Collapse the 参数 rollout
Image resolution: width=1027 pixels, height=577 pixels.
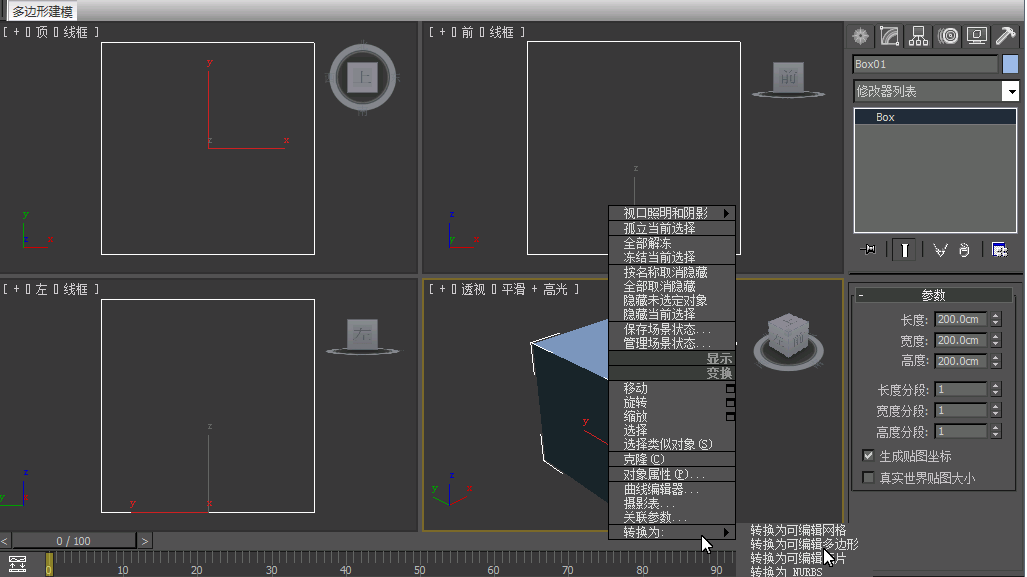[933, 295]
